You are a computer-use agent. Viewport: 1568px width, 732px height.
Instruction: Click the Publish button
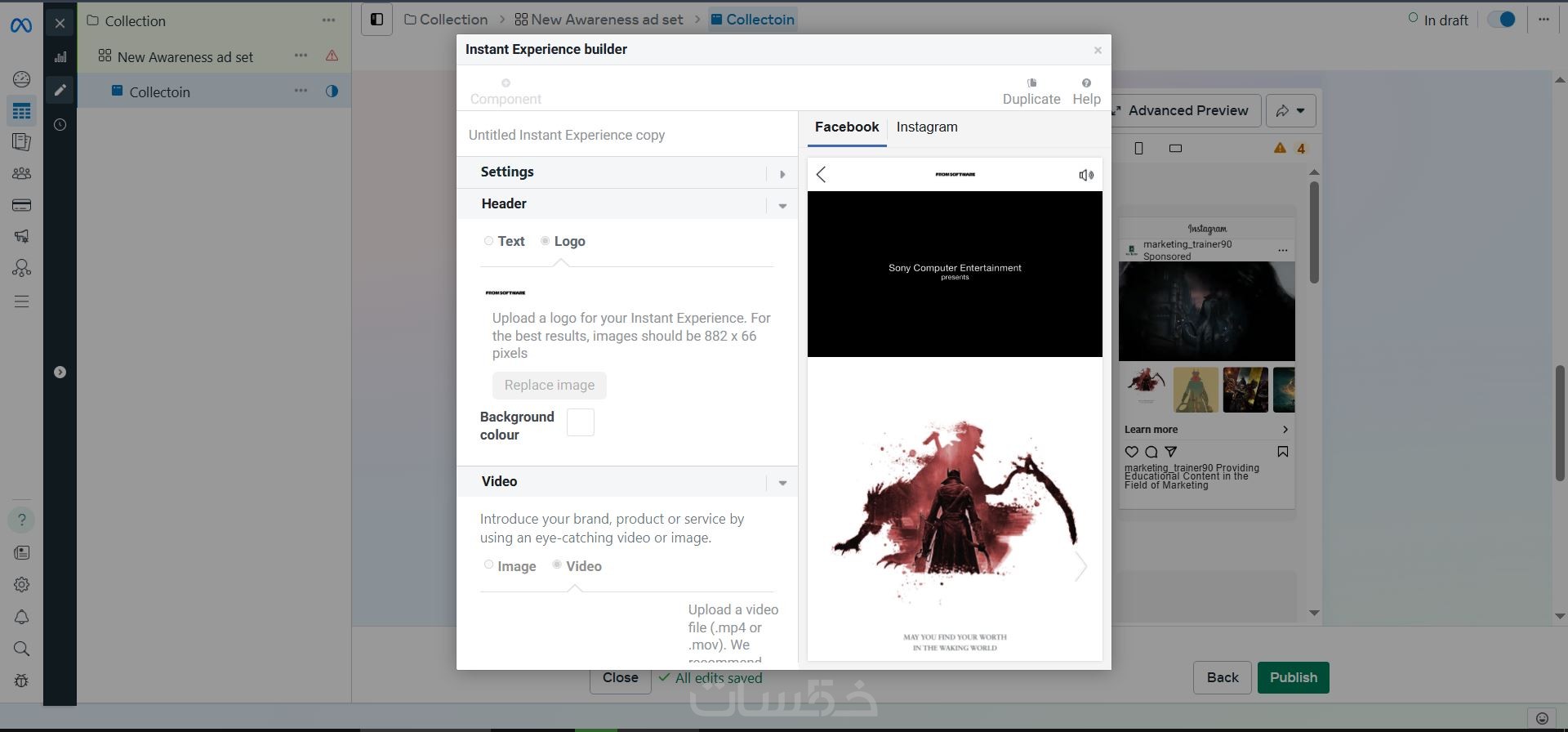(x=1294, y=678)
